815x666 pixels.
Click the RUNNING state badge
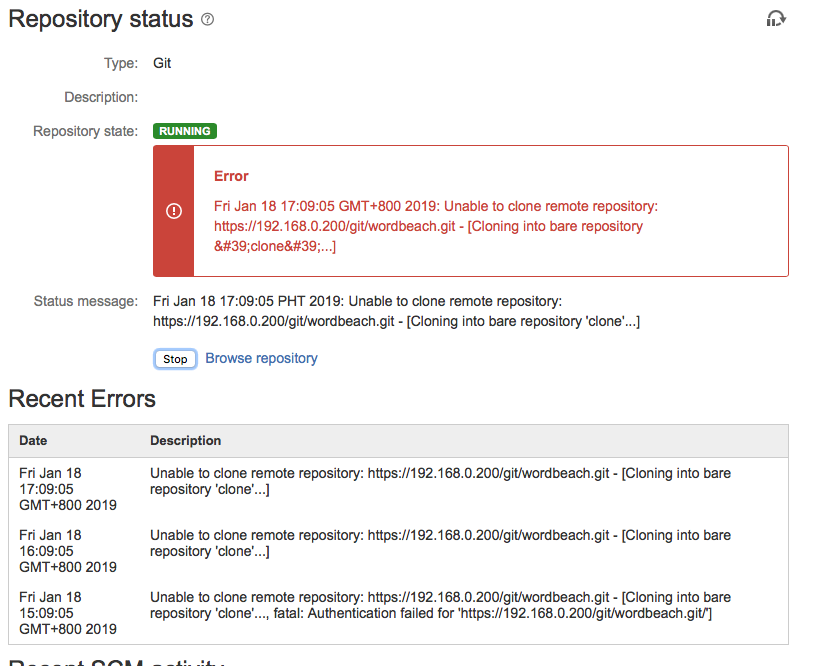pyautogui.click(x=185, y=131)
